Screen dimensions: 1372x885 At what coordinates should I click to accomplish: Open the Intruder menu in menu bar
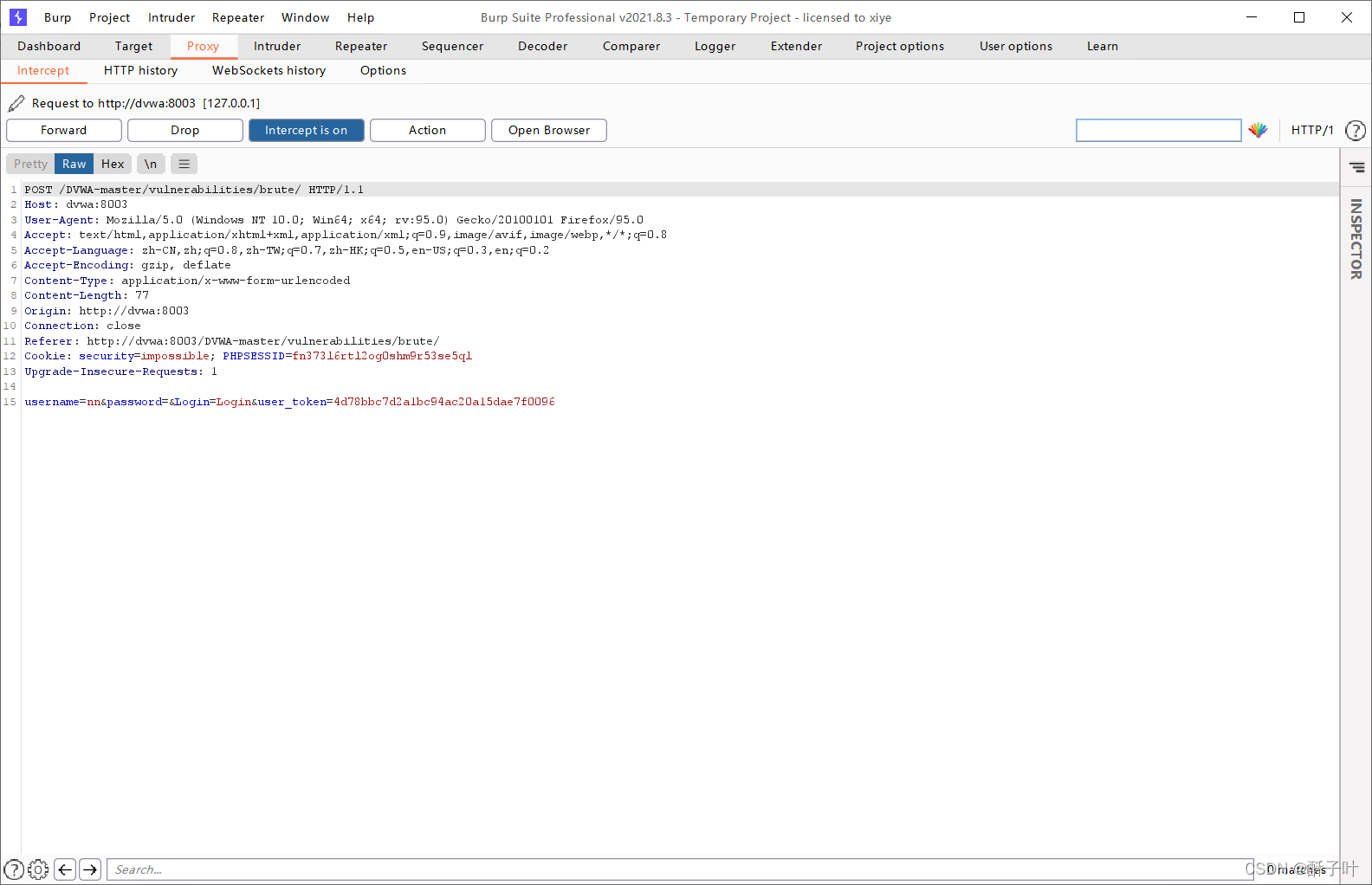tap(171, 17)
